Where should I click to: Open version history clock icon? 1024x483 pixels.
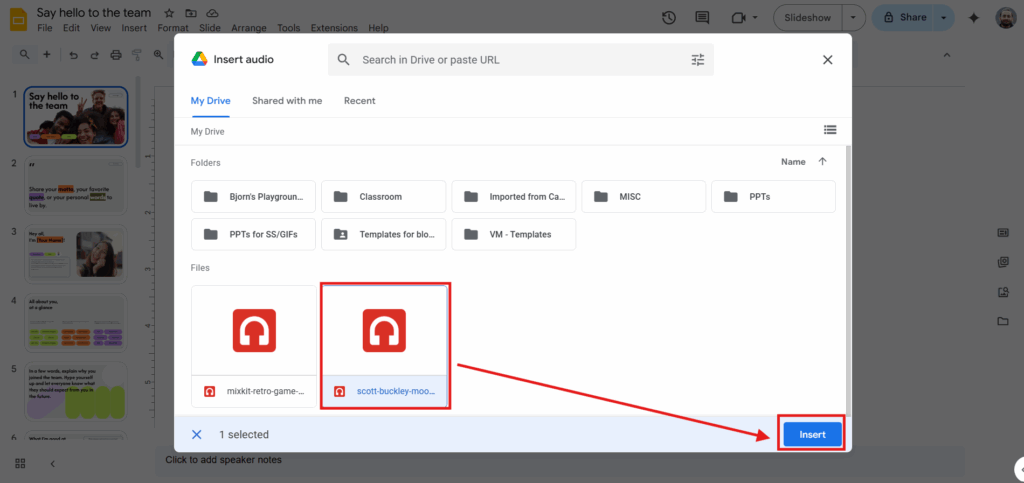[x=669, y=18]
